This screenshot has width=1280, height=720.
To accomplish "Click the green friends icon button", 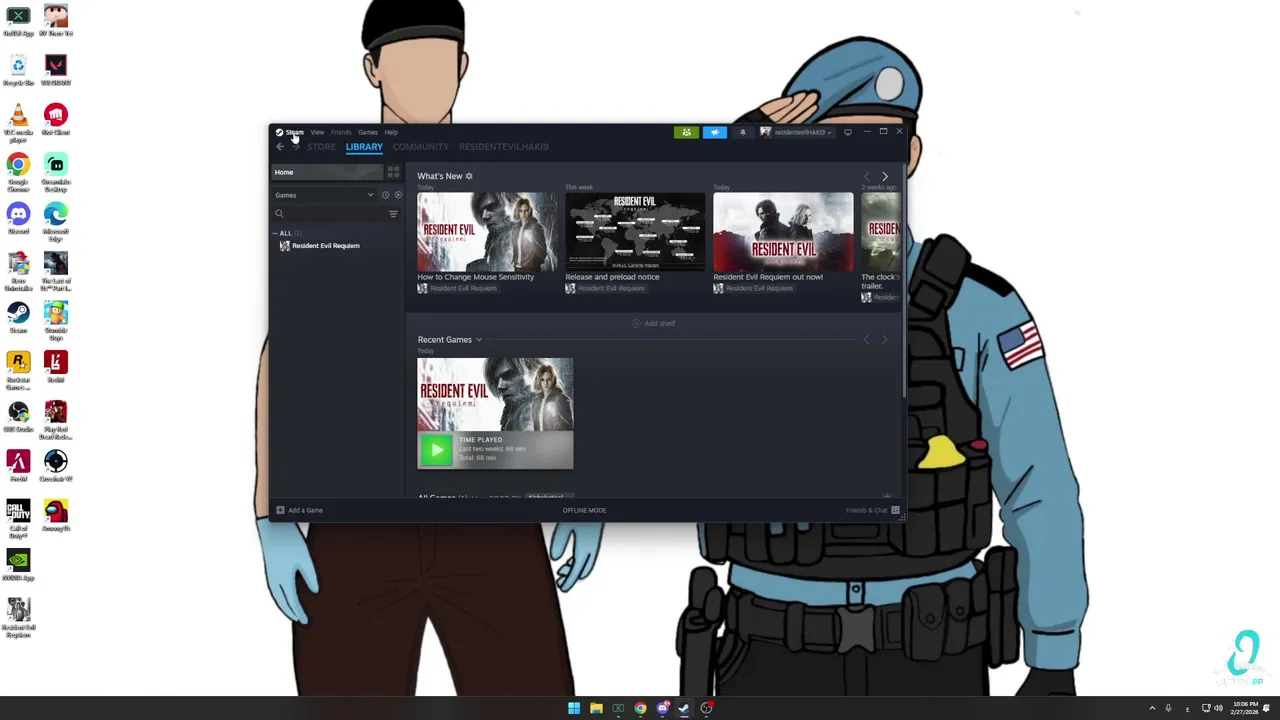I will (686, 132).
